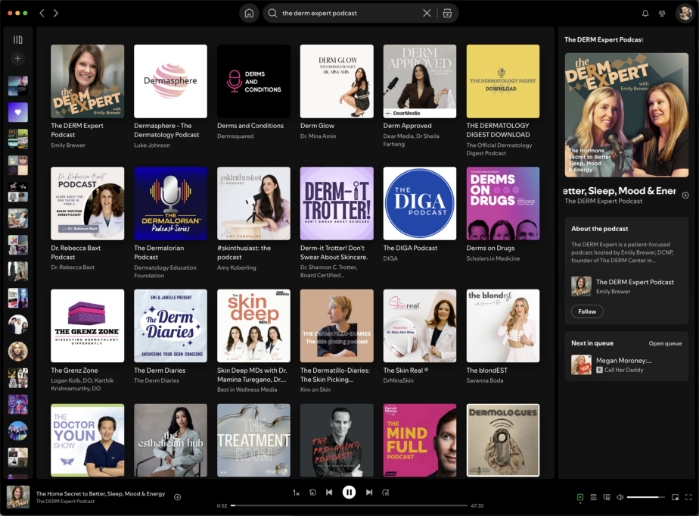
Task: Mute the volume speaker icon
Action: point(620,497)
